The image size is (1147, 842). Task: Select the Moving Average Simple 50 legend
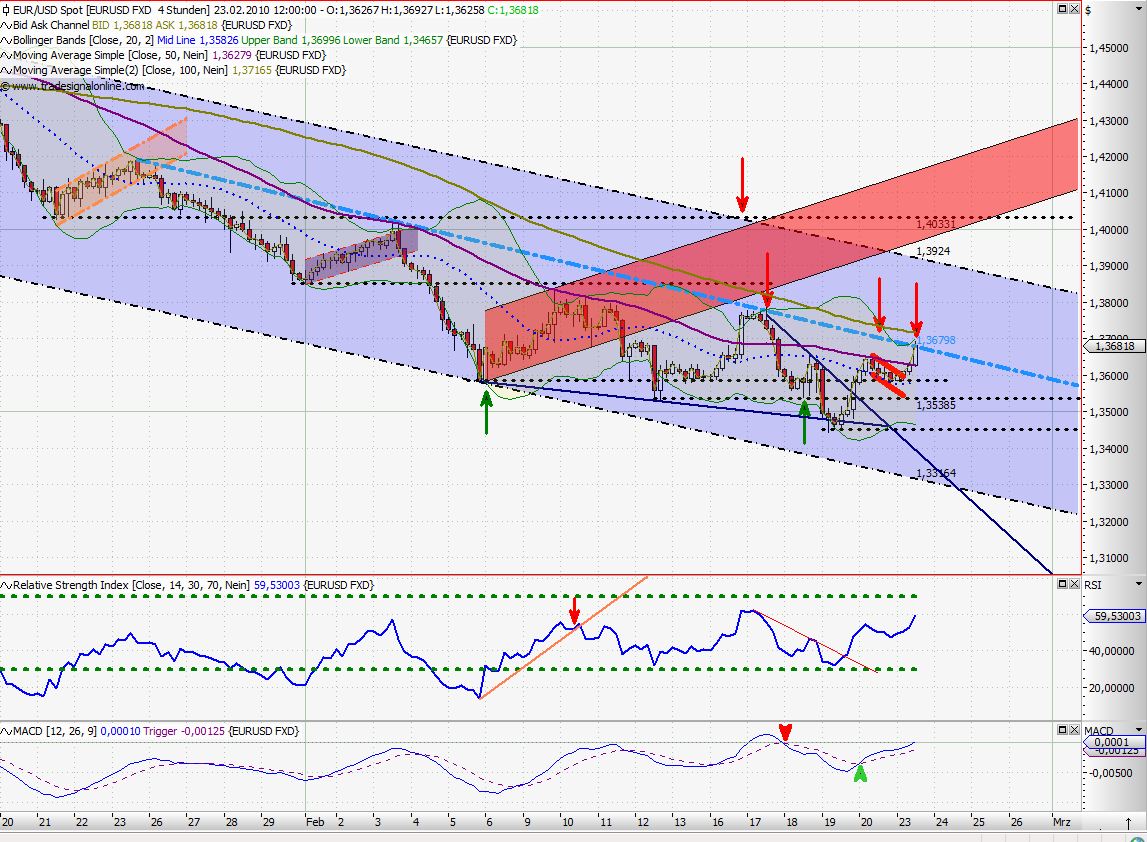169,55
